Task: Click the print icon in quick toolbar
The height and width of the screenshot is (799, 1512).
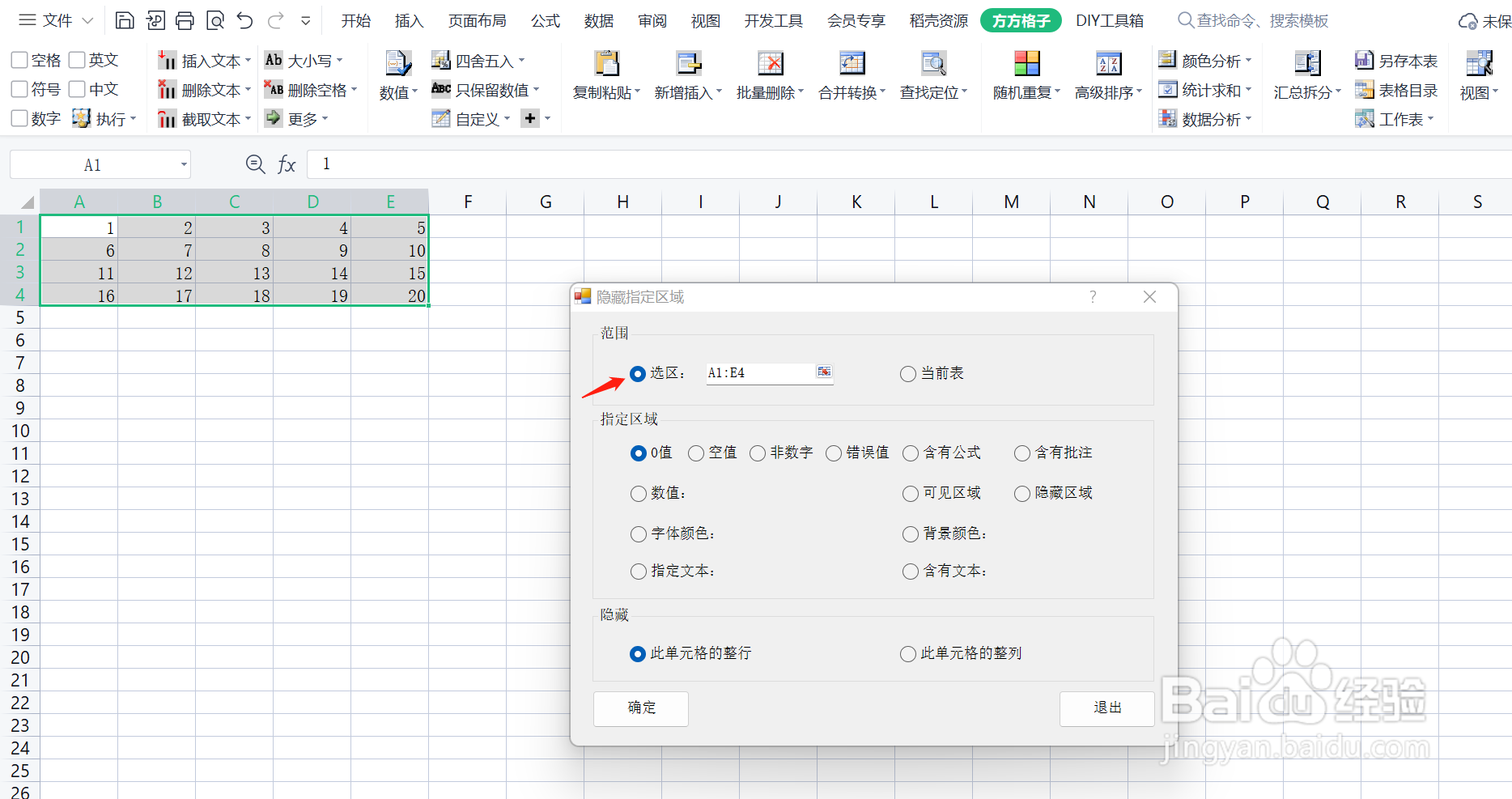Action: [185, 20]
